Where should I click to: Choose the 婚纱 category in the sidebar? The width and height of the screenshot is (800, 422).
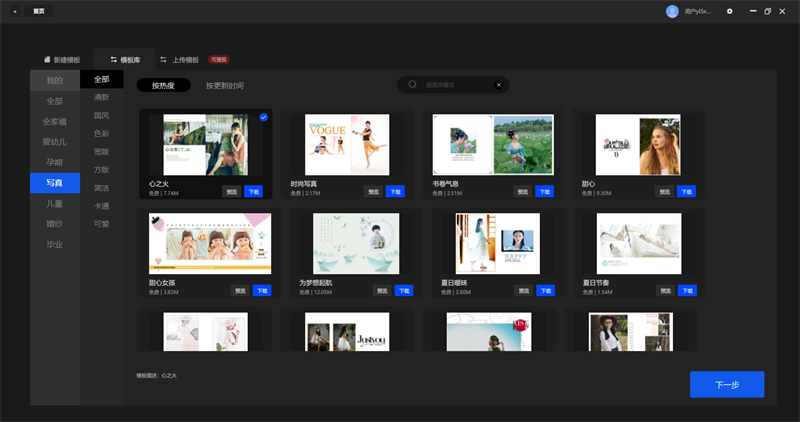coord(55,224)
